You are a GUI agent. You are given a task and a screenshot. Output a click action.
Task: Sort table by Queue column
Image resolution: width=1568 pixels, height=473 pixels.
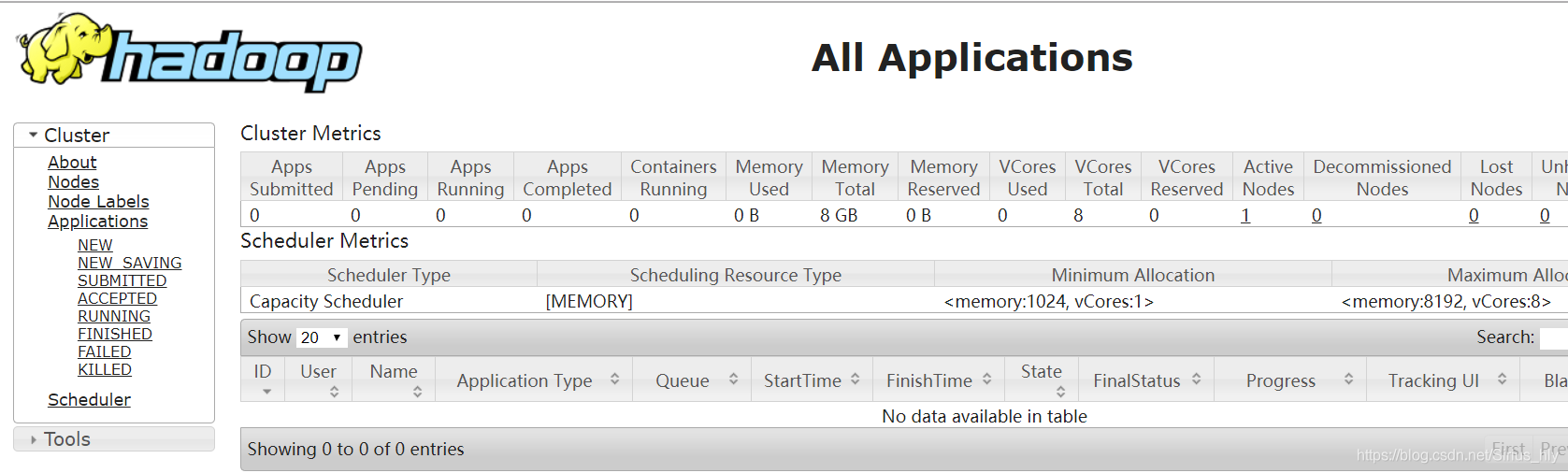692,379
